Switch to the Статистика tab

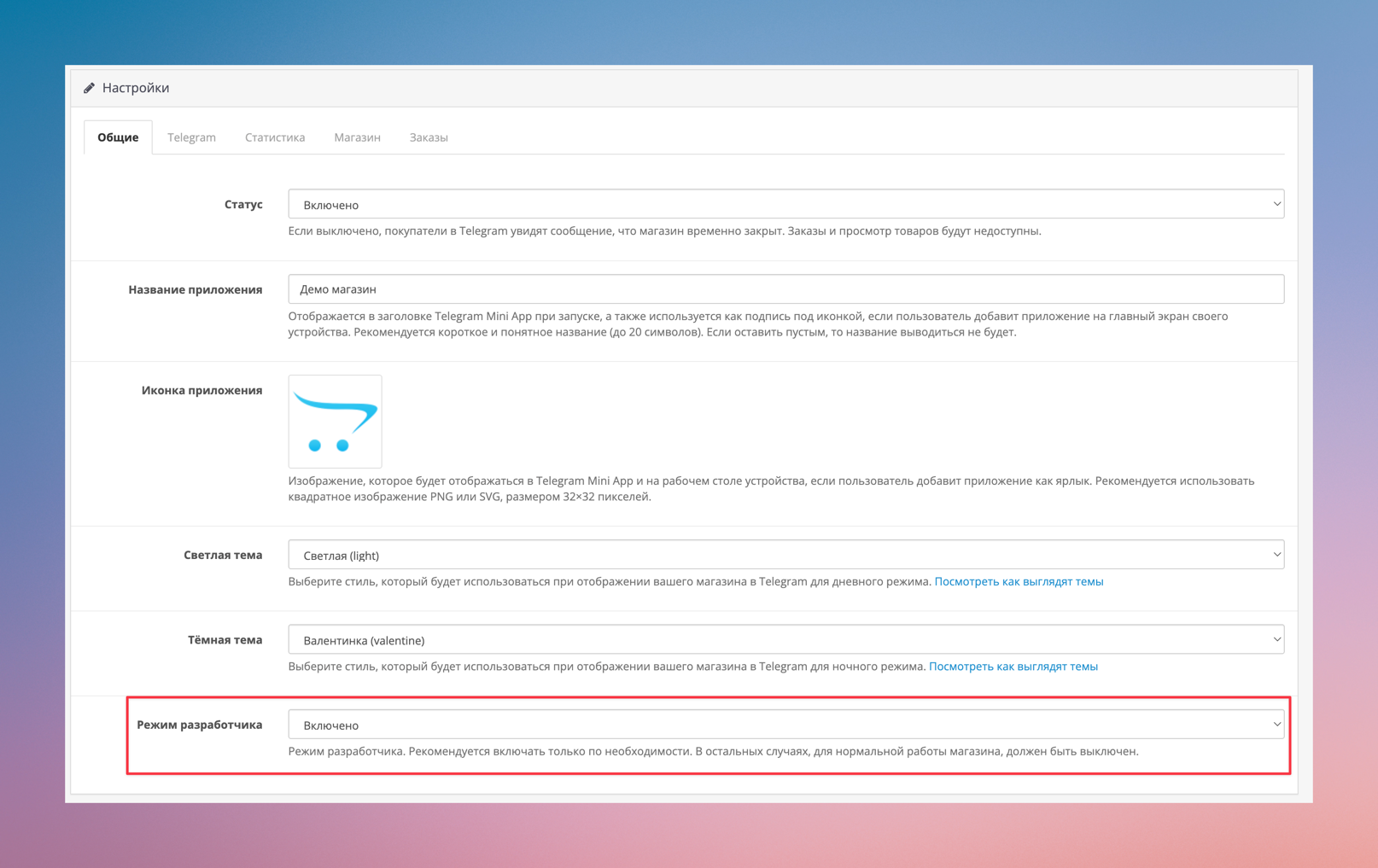[275, 137]
